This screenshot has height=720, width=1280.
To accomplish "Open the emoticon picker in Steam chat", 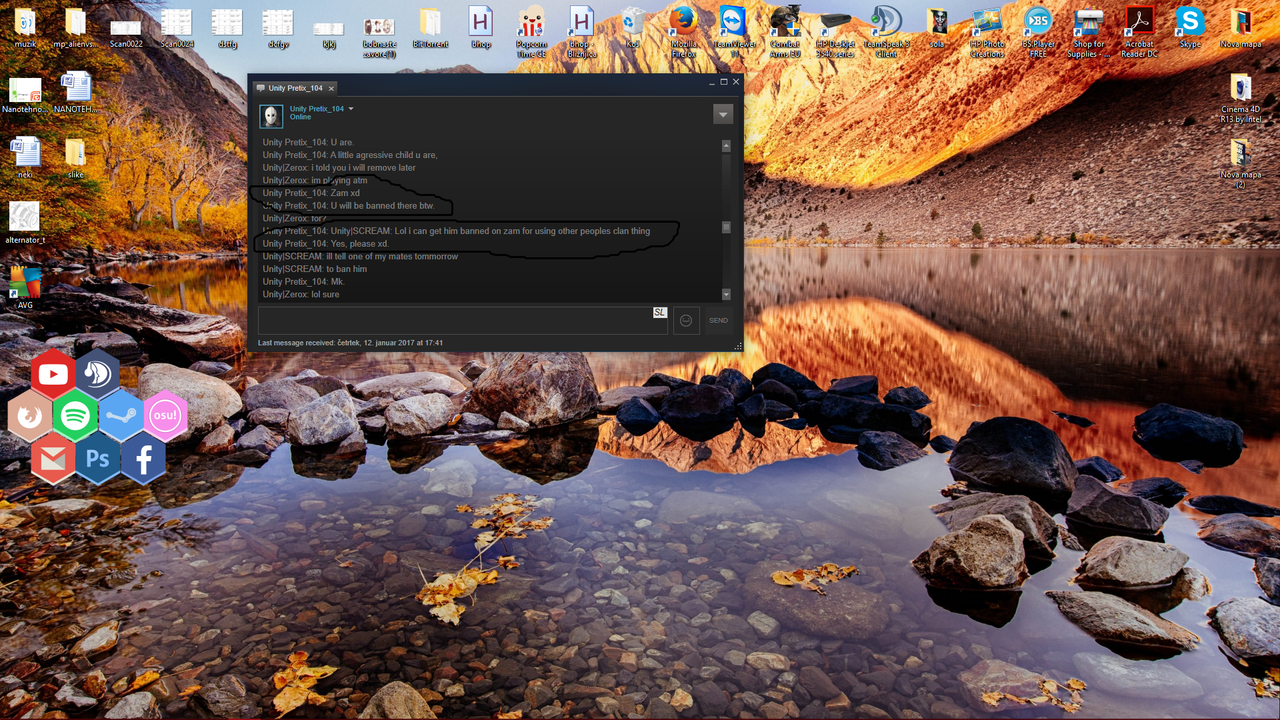I will [686, 321].
